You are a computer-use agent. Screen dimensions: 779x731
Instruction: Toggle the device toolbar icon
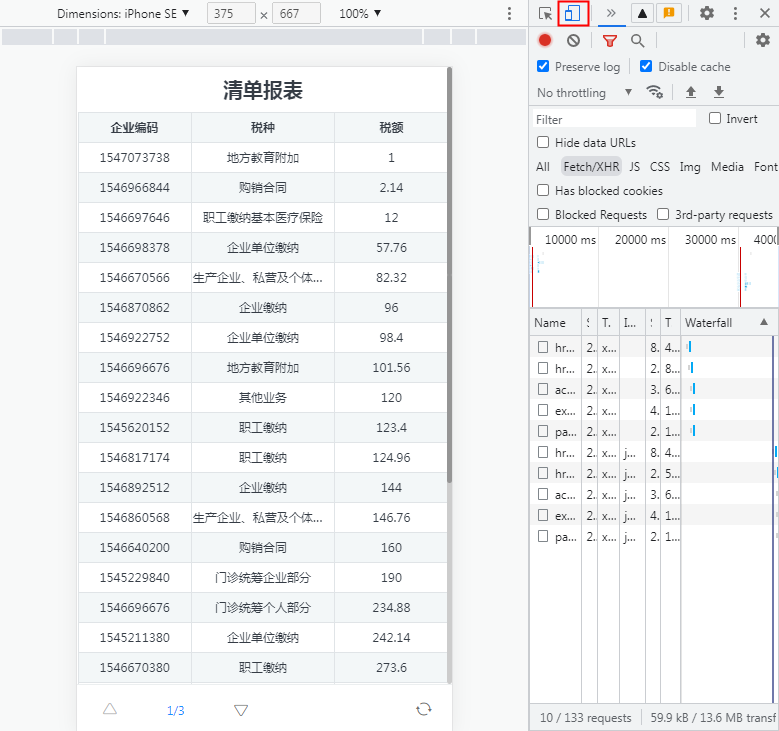point(573,14)
